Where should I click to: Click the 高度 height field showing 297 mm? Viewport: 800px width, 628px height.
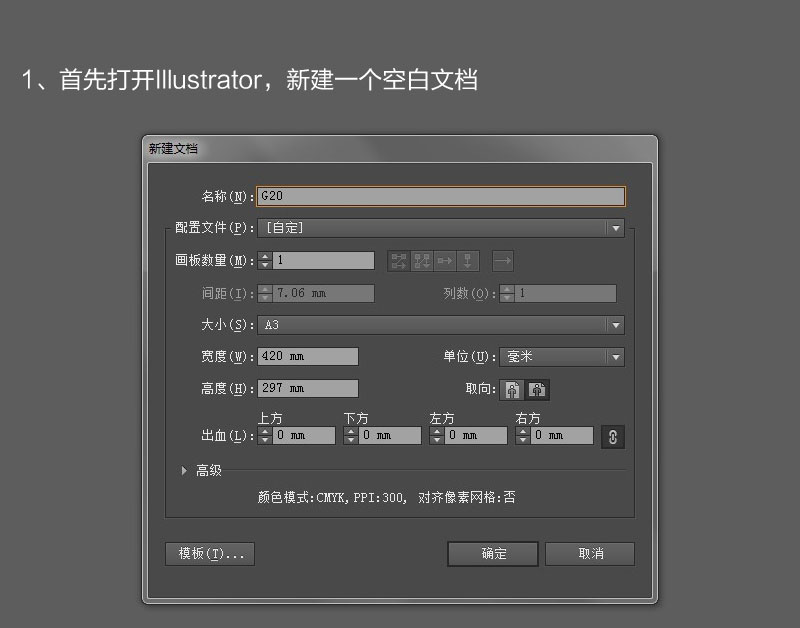point(308,388)
